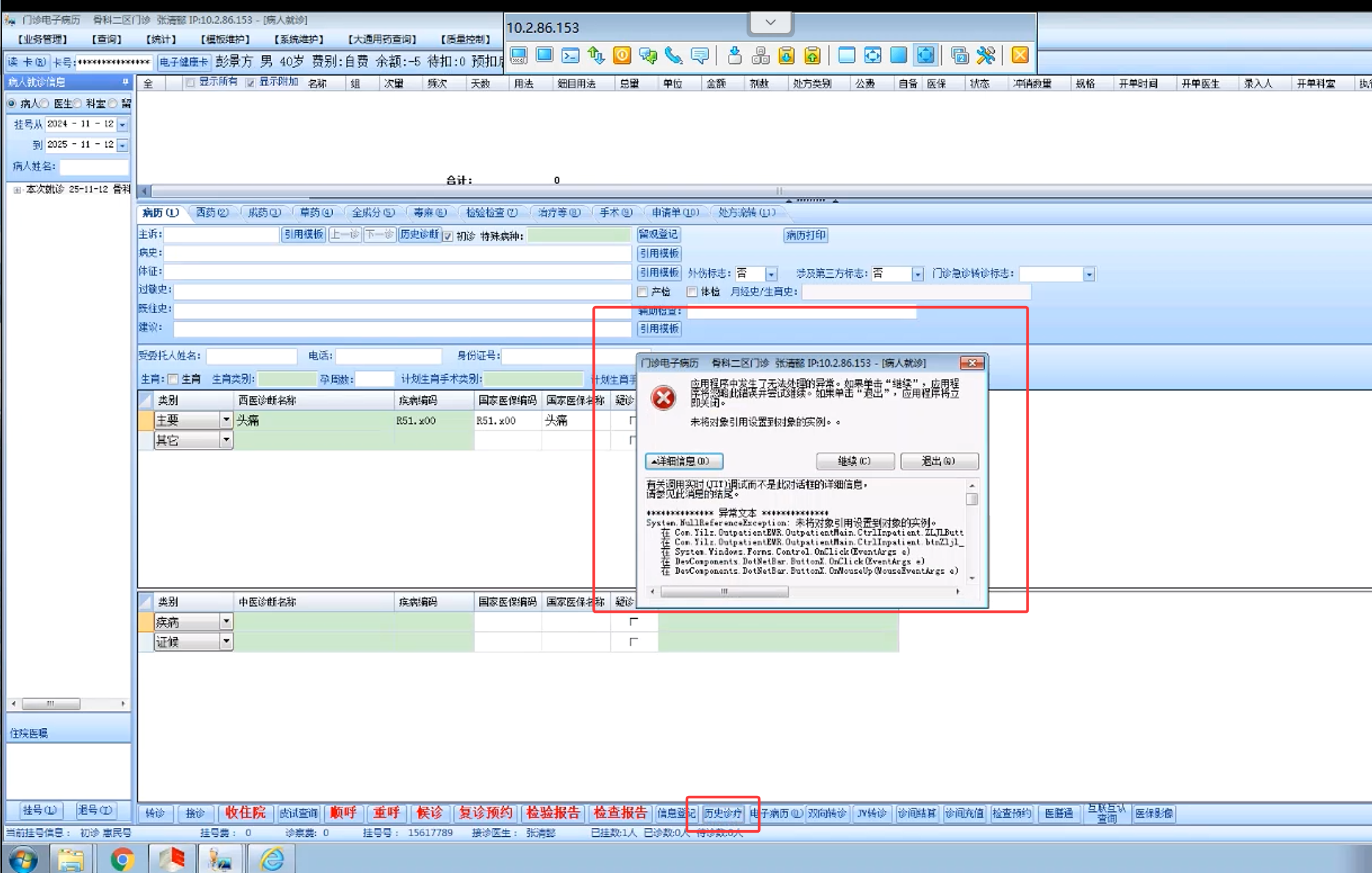
Task: Click the file transfer arrows icon
Action: pyautogui.click(x=596, y=56)
